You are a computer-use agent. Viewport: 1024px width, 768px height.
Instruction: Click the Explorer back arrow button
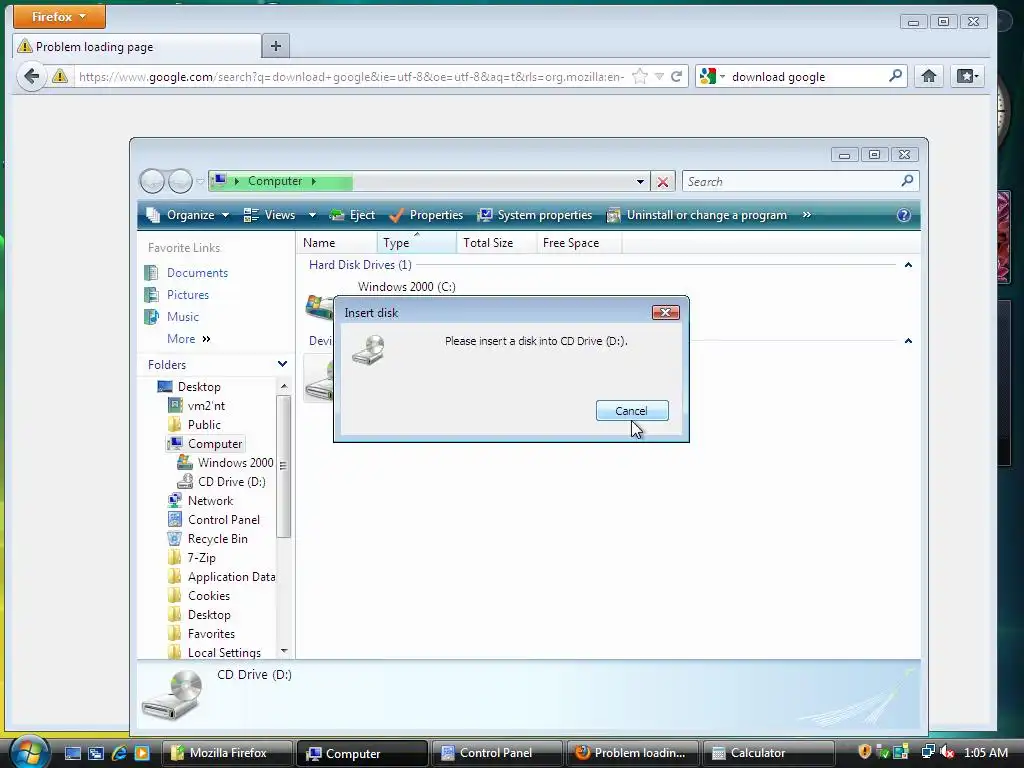point(152,181)
